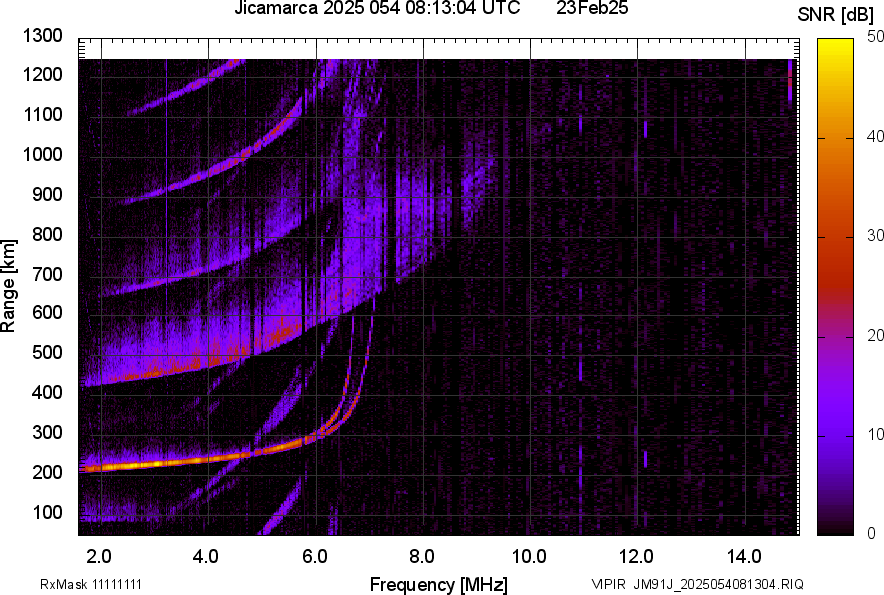The image size is (884, 595).
Task: Click the 'VIPIR JM91J_2025054081304.RIQ' file name
Action: [697, 584]
